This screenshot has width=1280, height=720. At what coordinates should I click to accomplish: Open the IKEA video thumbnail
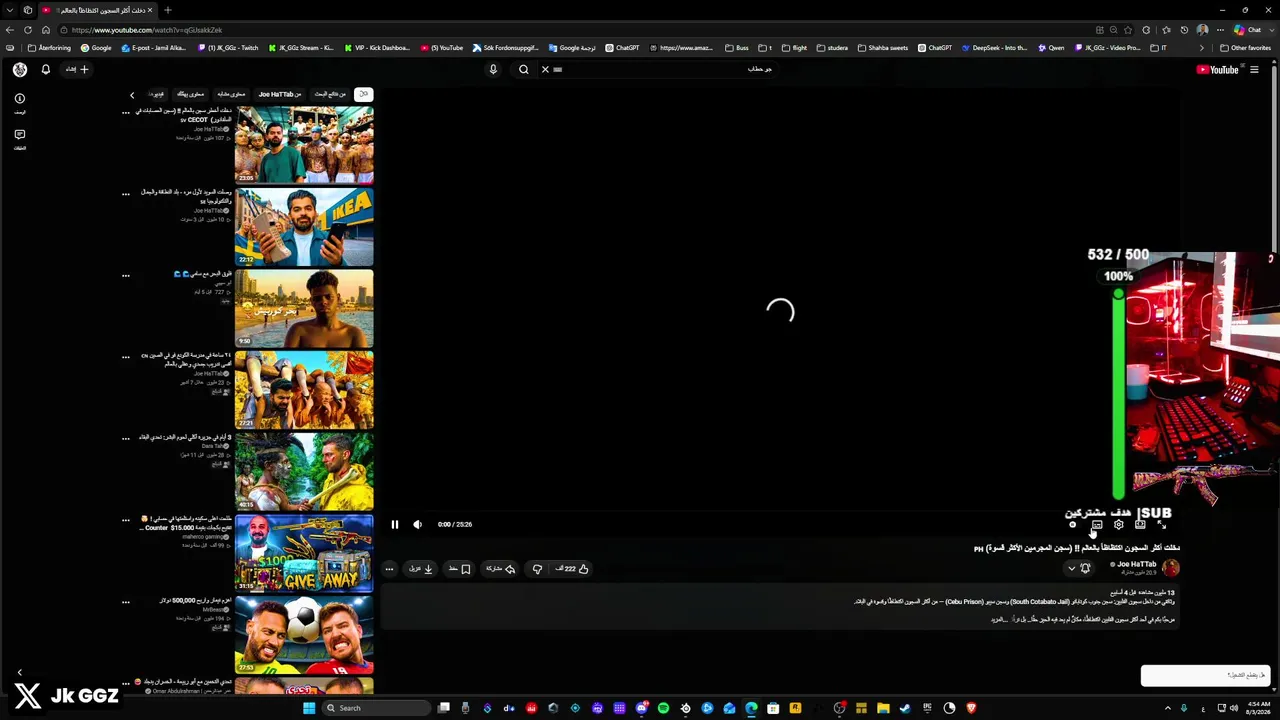[304, 227]
